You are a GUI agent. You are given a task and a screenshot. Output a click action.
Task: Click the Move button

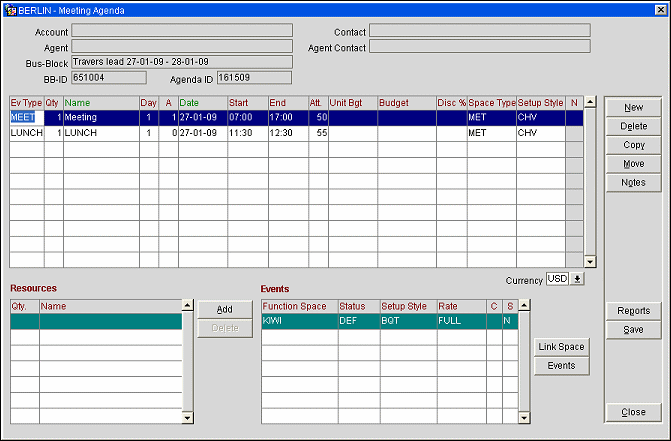[x=632, y=164]
